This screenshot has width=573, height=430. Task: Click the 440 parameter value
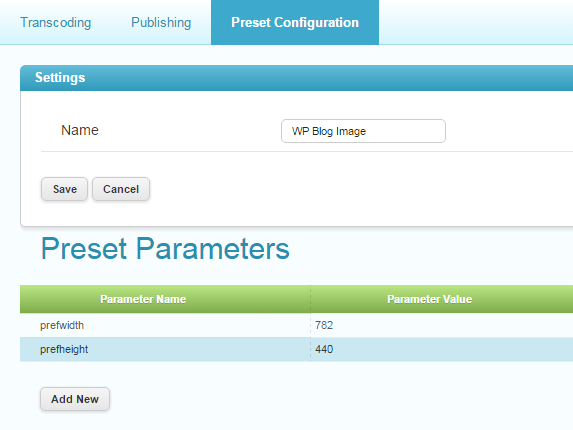[x=324, y=349]
